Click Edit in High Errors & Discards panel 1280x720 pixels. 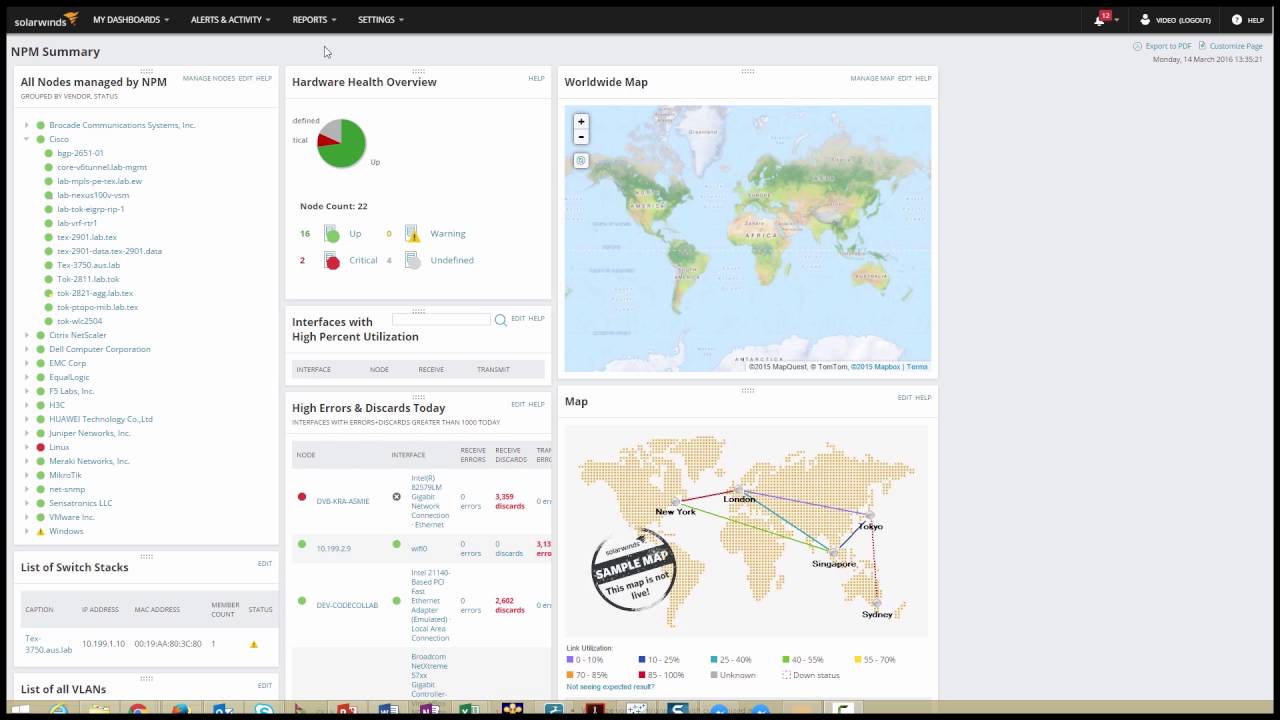pos(517,404)
